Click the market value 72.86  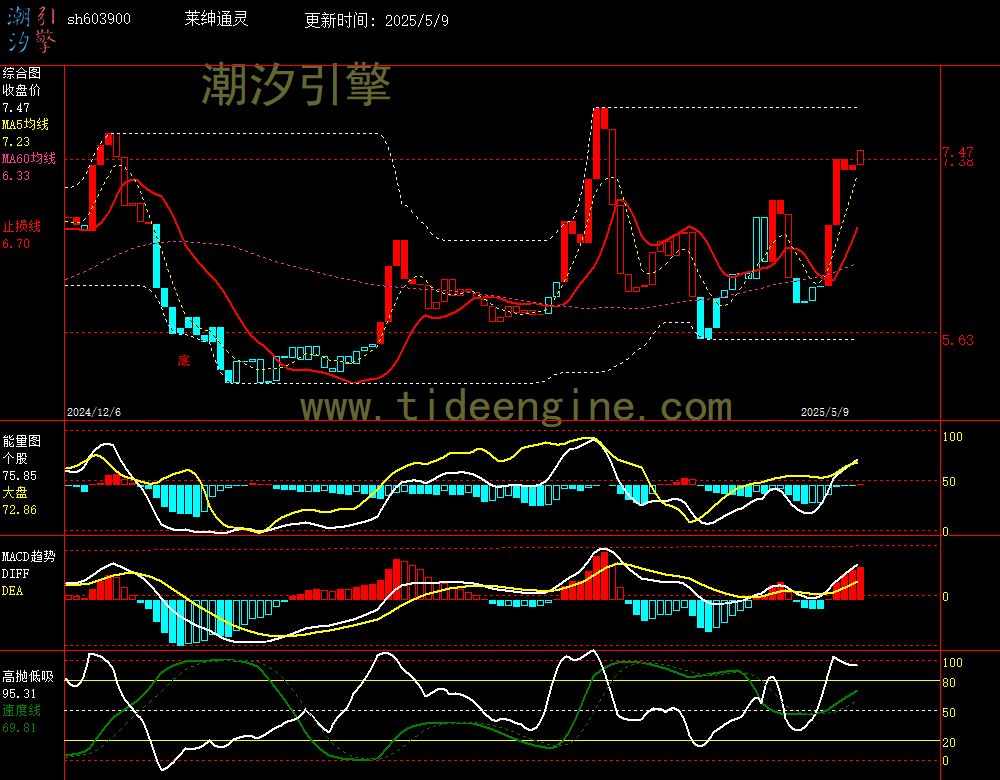(19, 510)
